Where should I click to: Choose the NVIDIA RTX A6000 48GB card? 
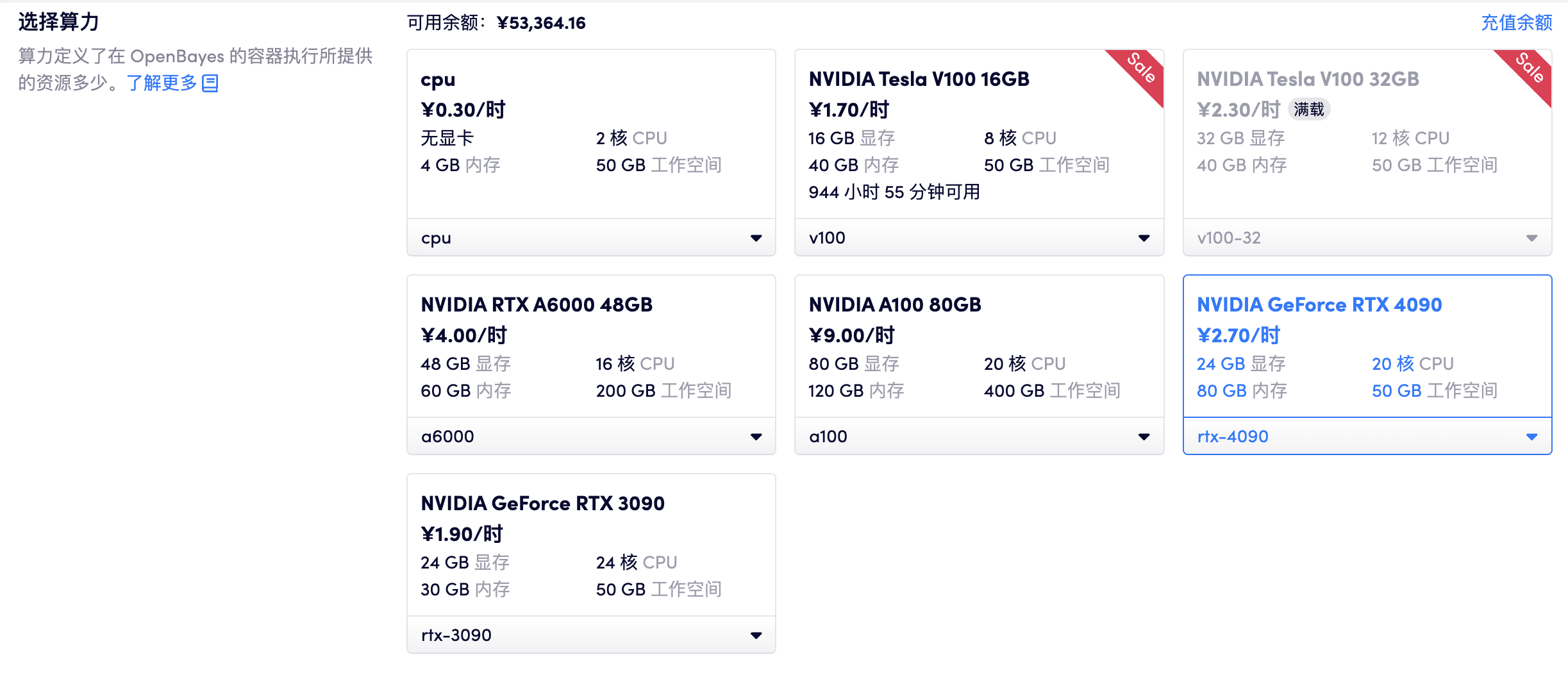[x=591, y=347]
